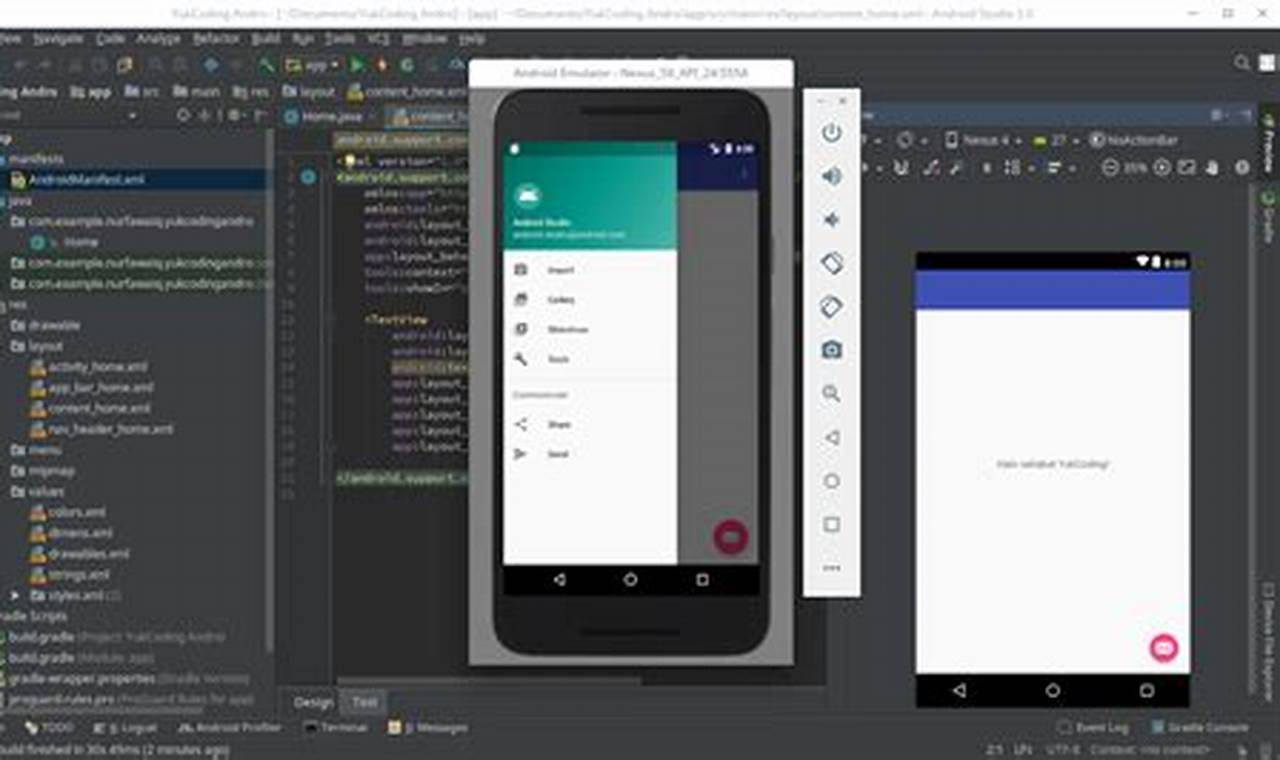The image size is (1280, 760).
Task: Rotate emulator right with the second rotate icon
Action: pos(831,307)
